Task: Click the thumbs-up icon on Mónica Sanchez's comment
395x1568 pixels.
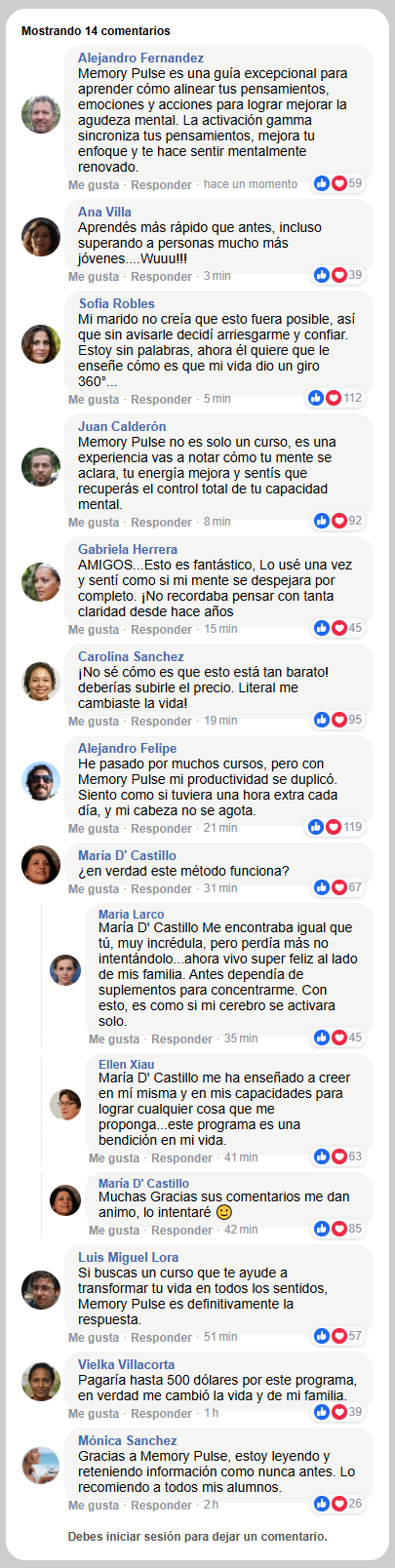Action: (x=322, y=1504)
